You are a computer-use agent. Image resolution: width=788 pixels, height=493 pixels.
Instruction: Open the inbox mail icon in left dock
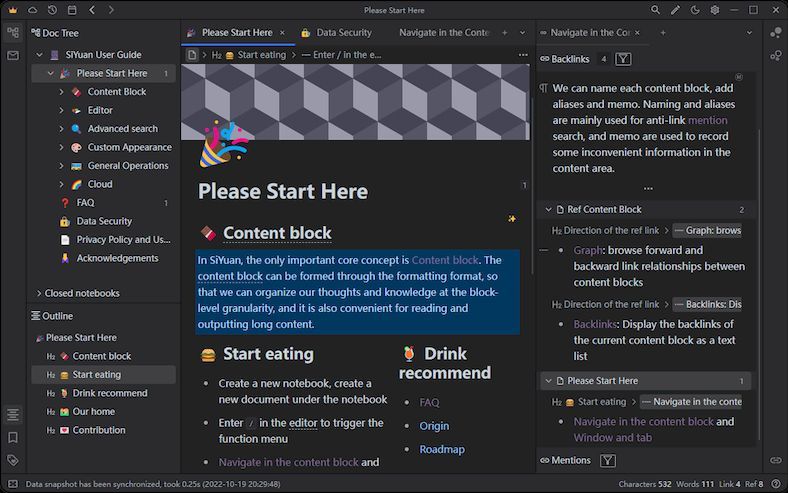click(x=13, y=55)
